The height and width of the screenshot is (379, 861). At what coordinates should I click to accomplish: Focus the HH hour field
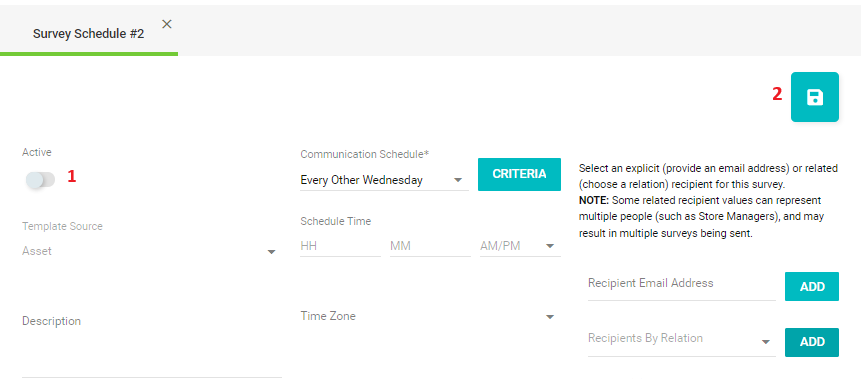coord(340,246)
